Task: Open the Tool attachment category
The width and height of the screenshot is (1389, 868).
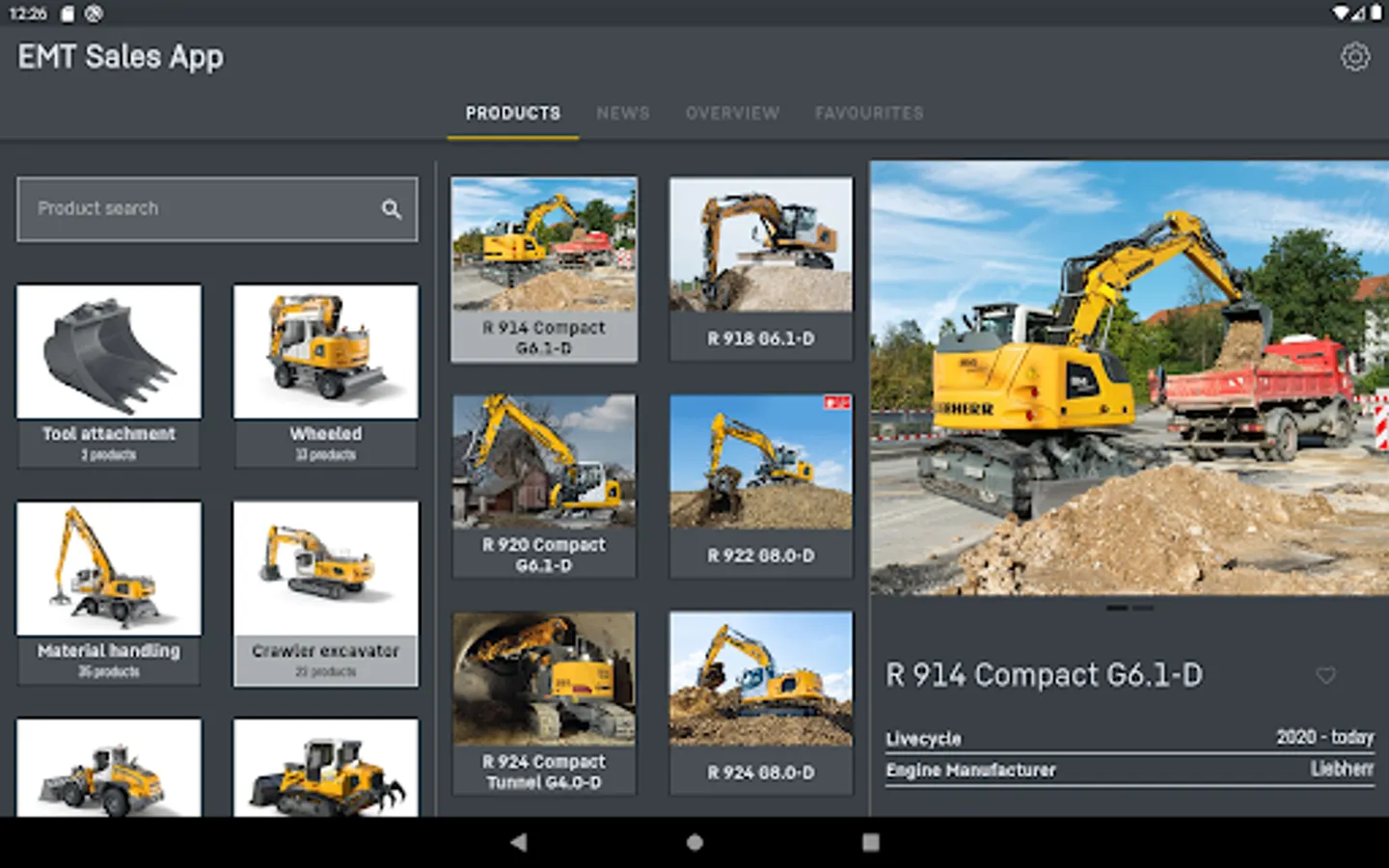Action: [x=109, y=376]
